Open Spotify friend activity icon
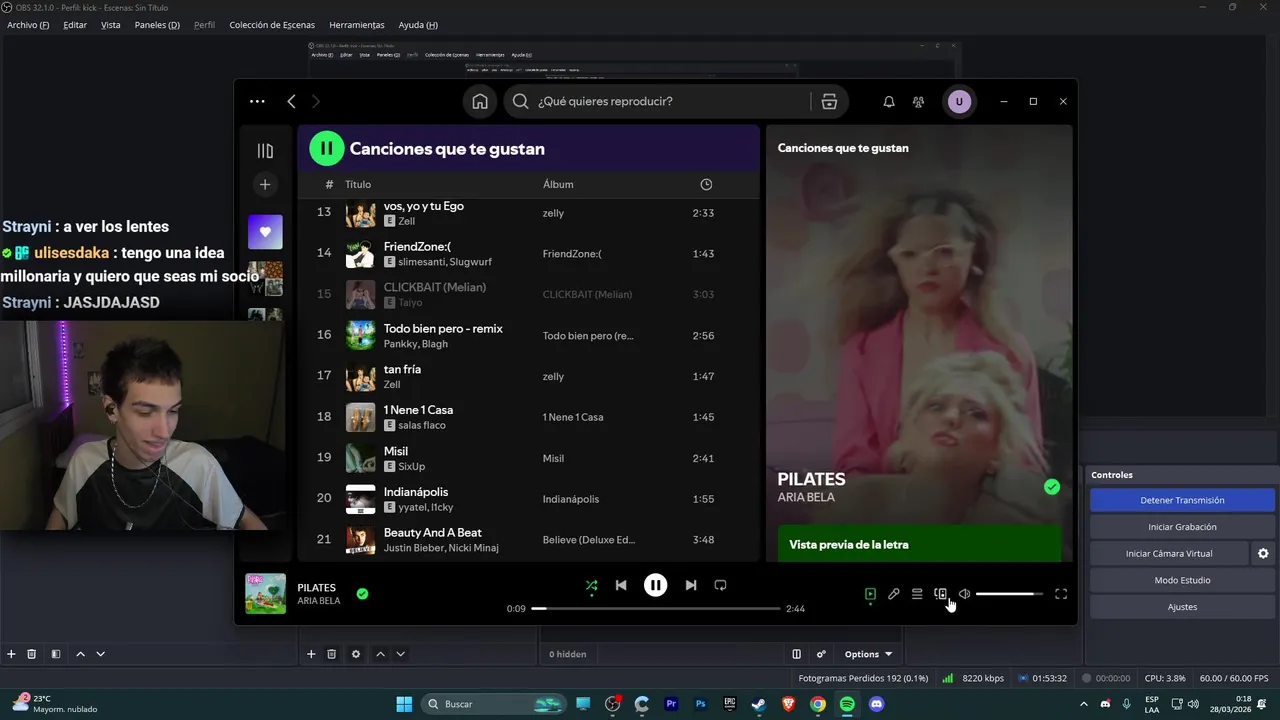 (x=918, y=101)
